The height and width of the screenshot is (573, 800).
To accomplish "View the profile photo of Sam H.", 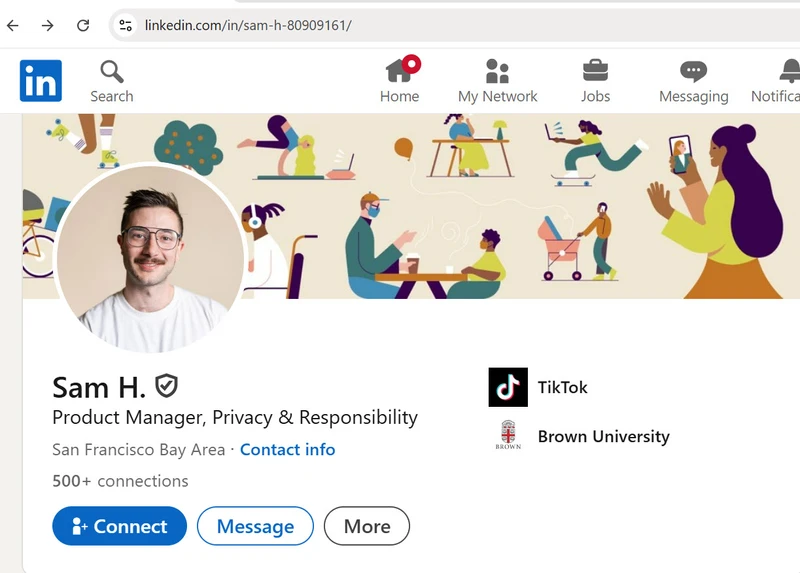I will tap(150, 257).
